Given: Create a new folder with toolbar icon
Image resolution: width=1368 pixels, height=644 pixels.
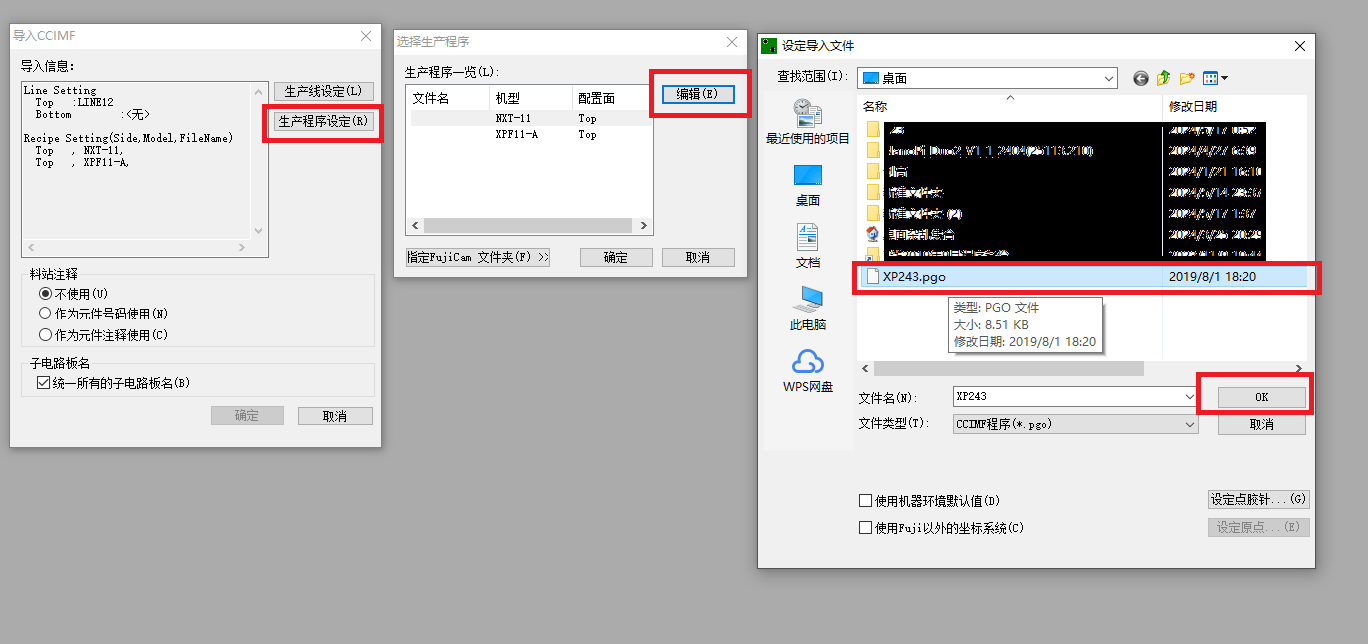Looking at the screenshot, I should [1187, 78].
